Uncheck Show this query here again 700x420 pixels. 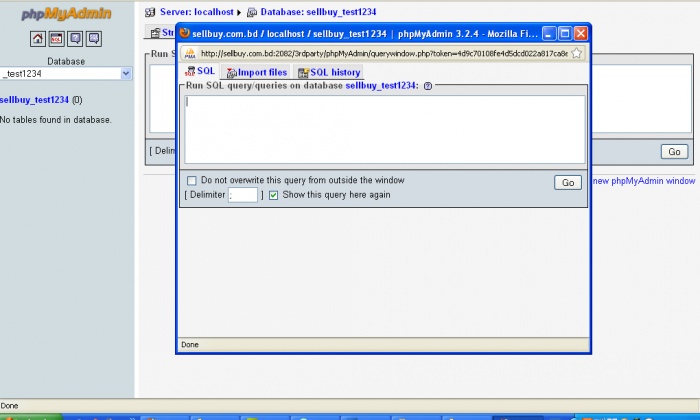coord(273,195)
